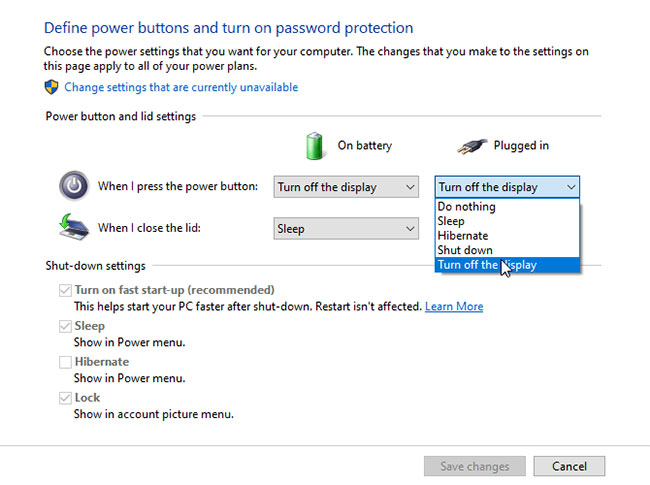Click the laptop lid close icon
Screen dimensions: 650x485
73,228
